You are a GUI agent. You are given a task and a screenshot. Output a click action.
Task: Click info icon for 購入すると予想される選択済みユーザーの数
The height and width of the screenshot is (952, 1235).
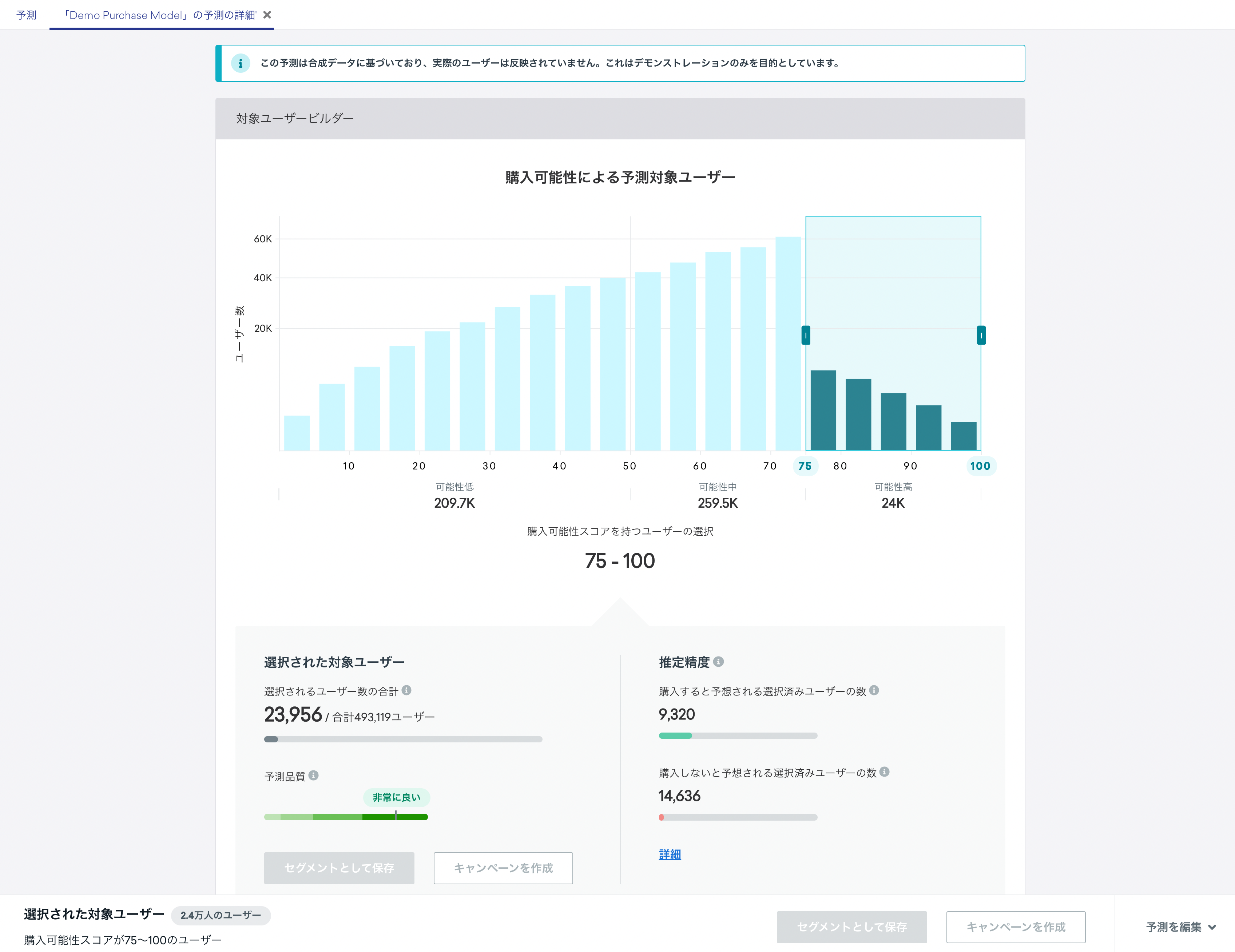(874, 690)
